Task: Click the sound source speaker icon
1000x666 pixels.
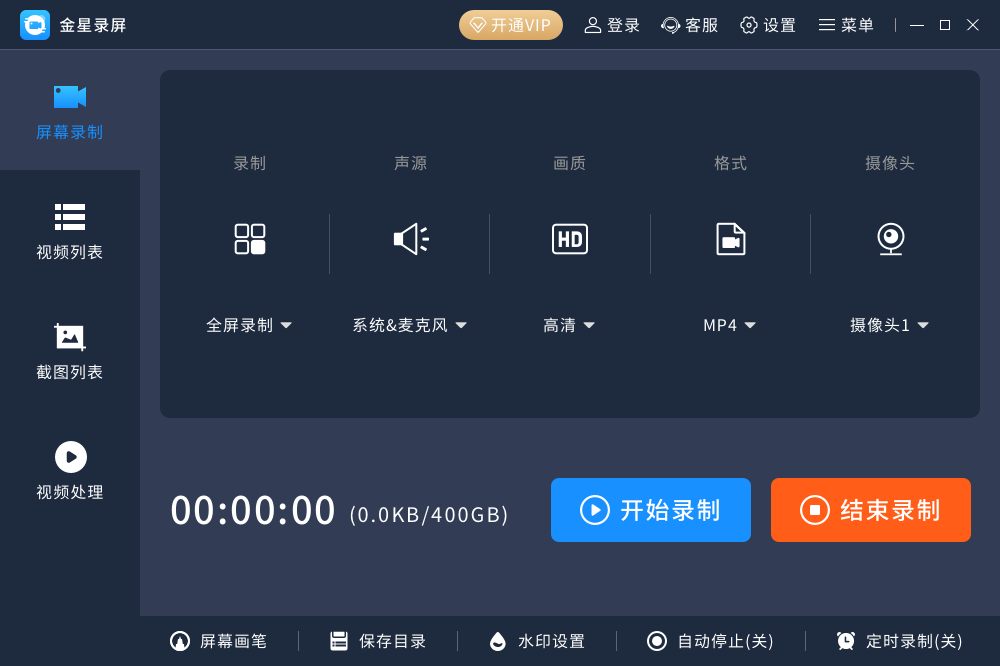Action: tap(410, 239)
